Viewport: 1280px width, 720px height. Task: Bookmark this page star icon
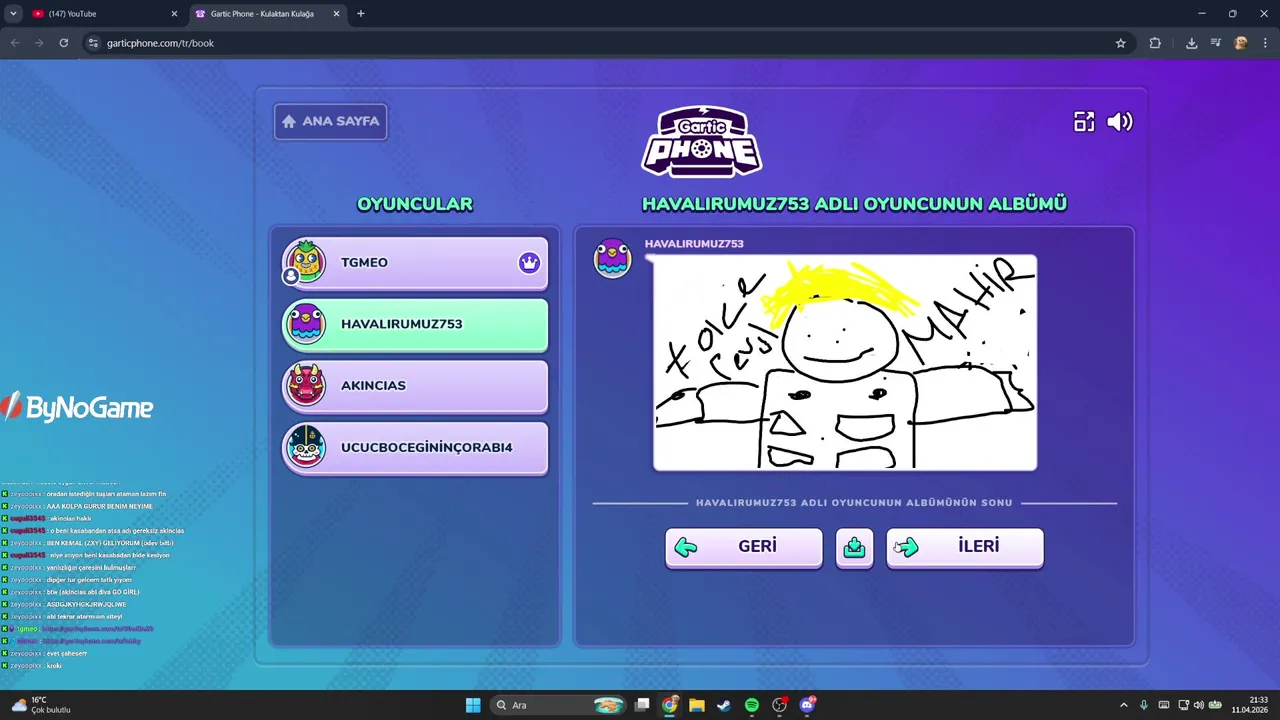[x=1121, y=43]
